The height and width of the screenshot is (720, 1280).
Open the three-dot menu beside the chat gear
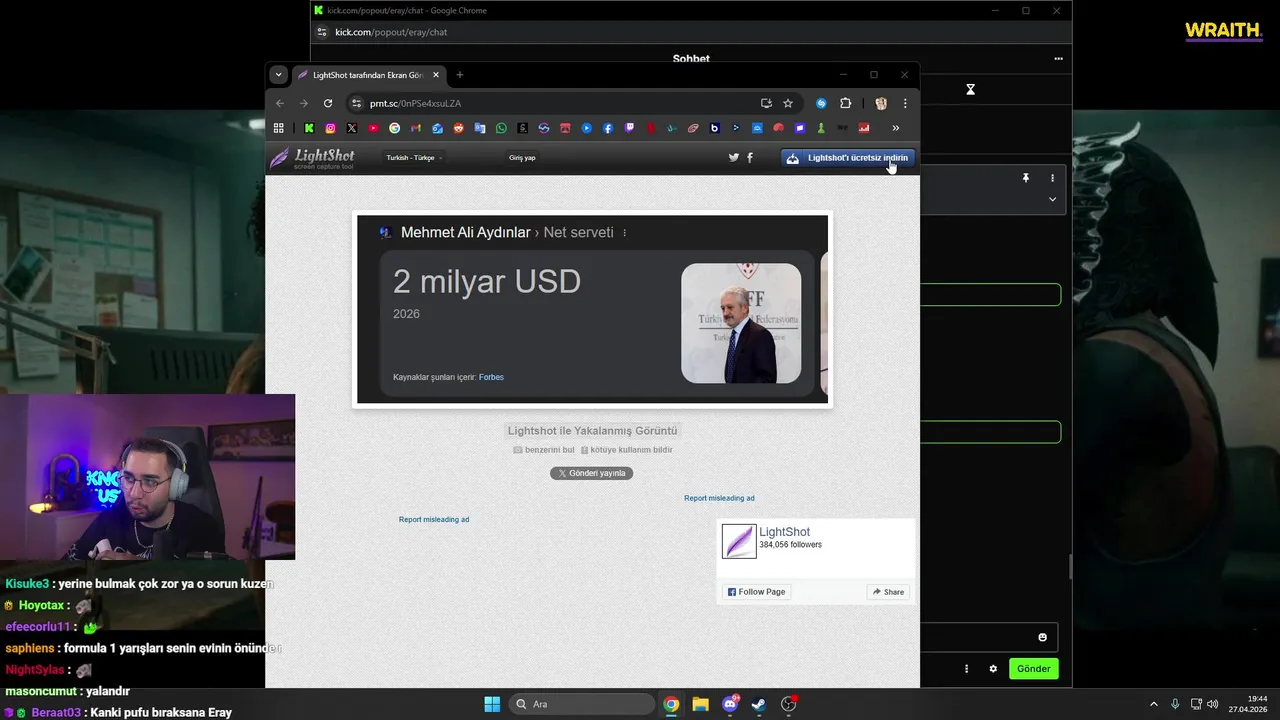pos(966,669)
